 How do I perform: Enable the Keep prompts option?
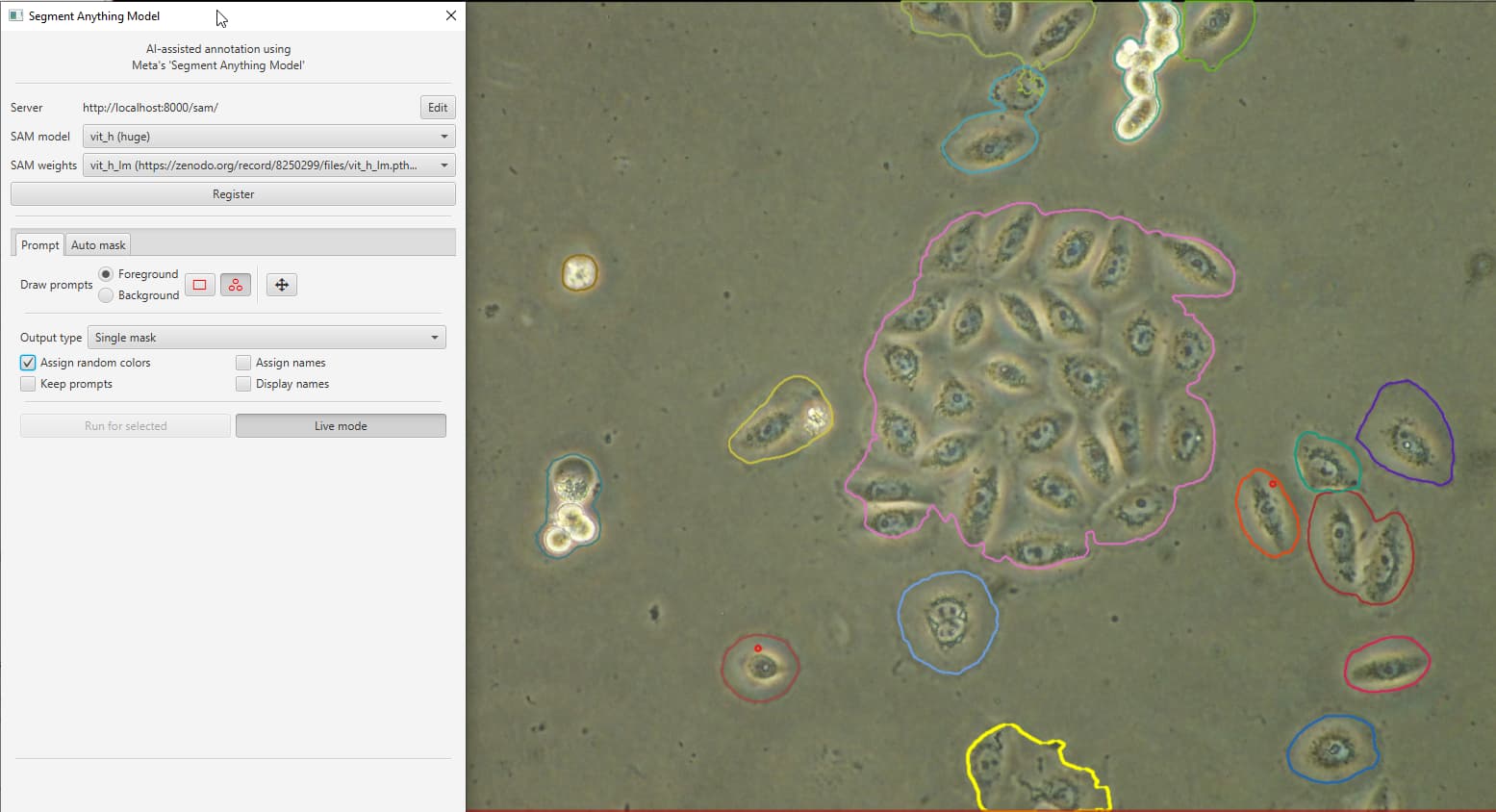pos(28,384)
